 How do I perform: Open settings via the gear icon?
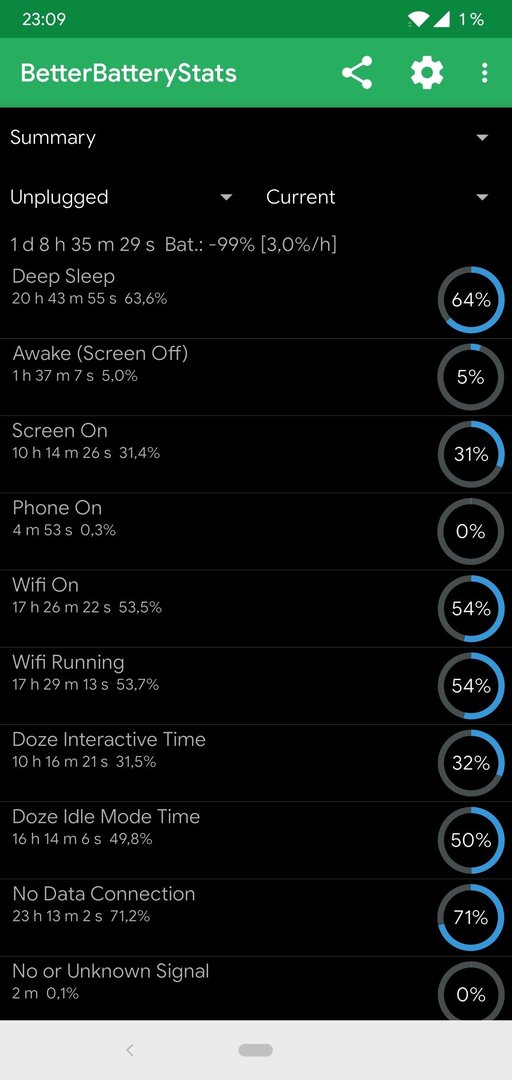point(427,72)
